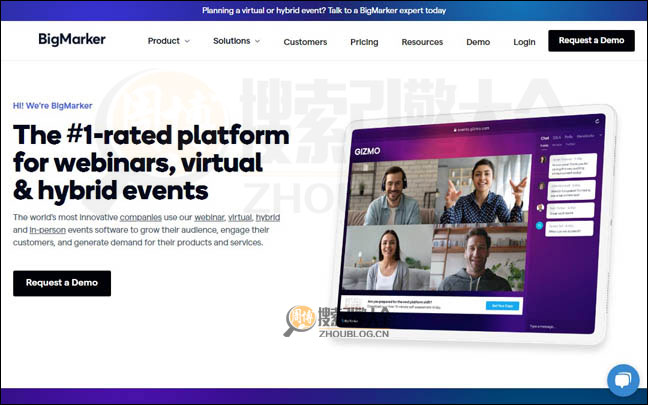
Task: Follow the 'virtual' link in paragraph
Action: pos(240,217)
